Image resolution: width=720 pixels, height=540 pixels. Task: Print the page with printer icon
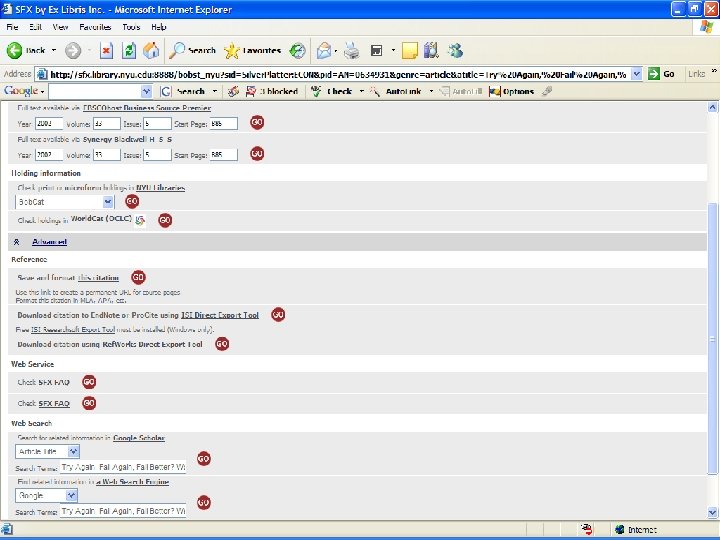pyautogui.click(x=352, y=51)
